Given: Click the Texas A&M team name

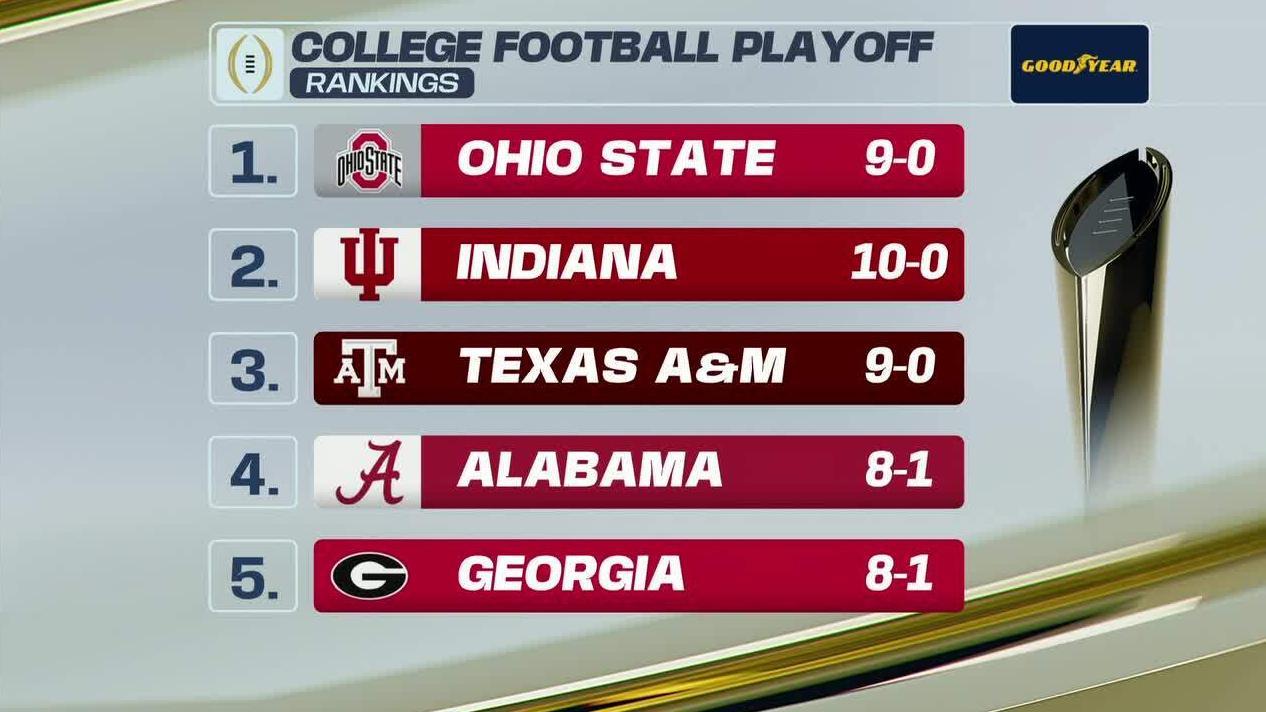Looking at the screenshot, I should coord(622,368).
